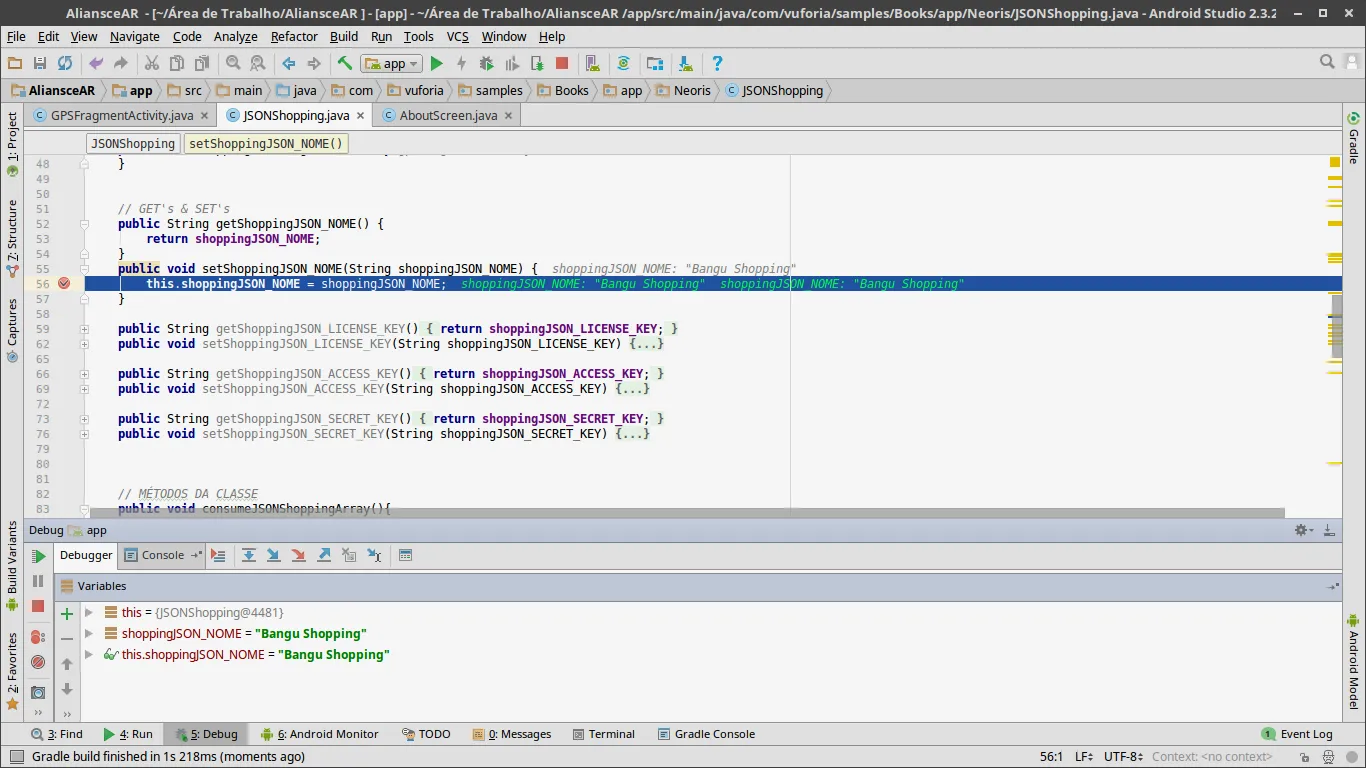Click the Make Project hammer icon
This screenshot has height=768, width=1366.
click(x=344, y=63)
